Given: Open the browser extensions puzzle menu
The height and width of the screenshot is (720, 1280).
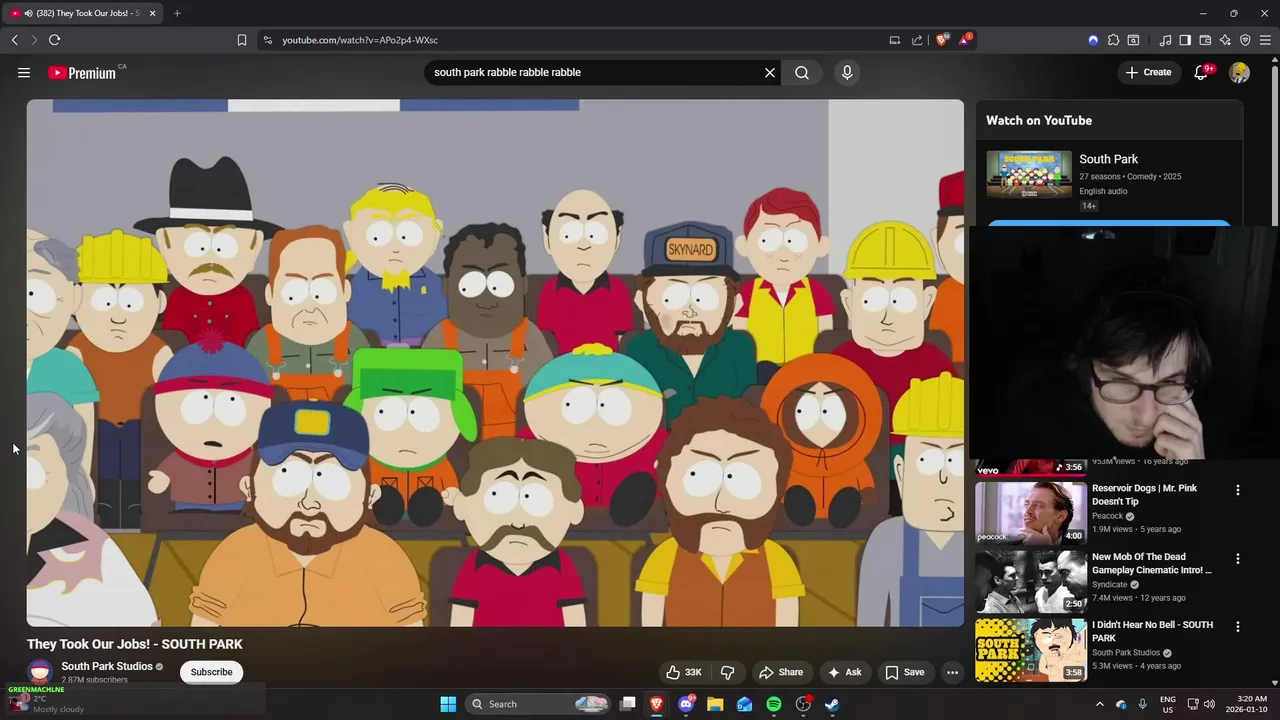Looking at the screenshot, I should coord(1113,40).
